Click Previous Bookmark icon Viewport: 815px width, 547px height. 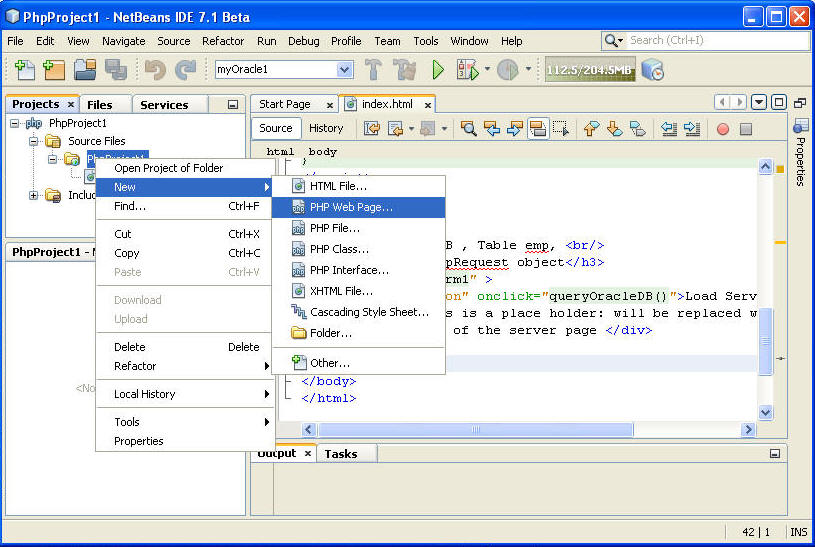point(591,128)
